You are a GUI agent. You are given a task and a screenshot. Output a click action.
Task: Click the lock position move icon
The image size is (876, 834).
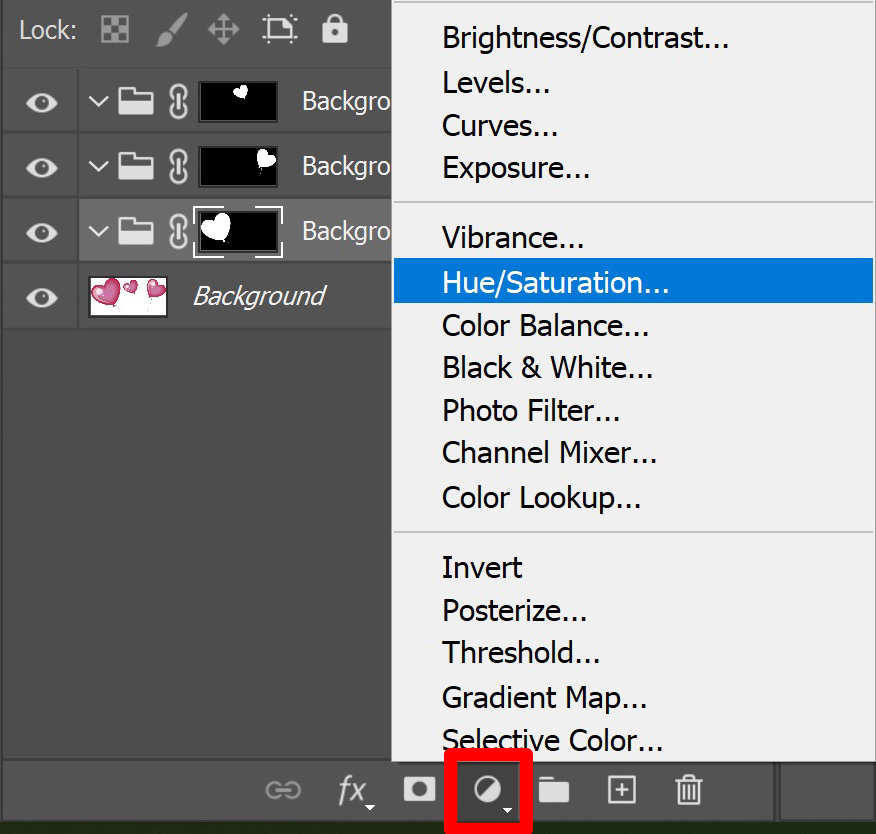(x=223, y=29)
